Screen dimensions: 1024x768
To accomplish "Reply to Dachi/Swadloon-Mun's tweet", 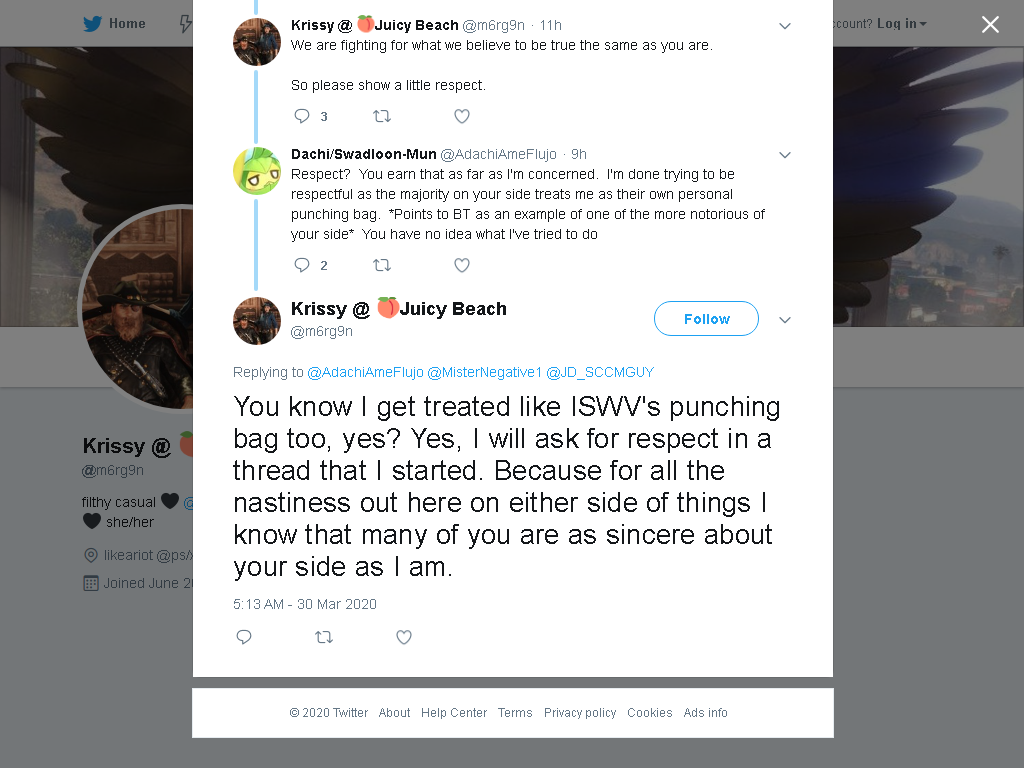I will tap(302, 265).
